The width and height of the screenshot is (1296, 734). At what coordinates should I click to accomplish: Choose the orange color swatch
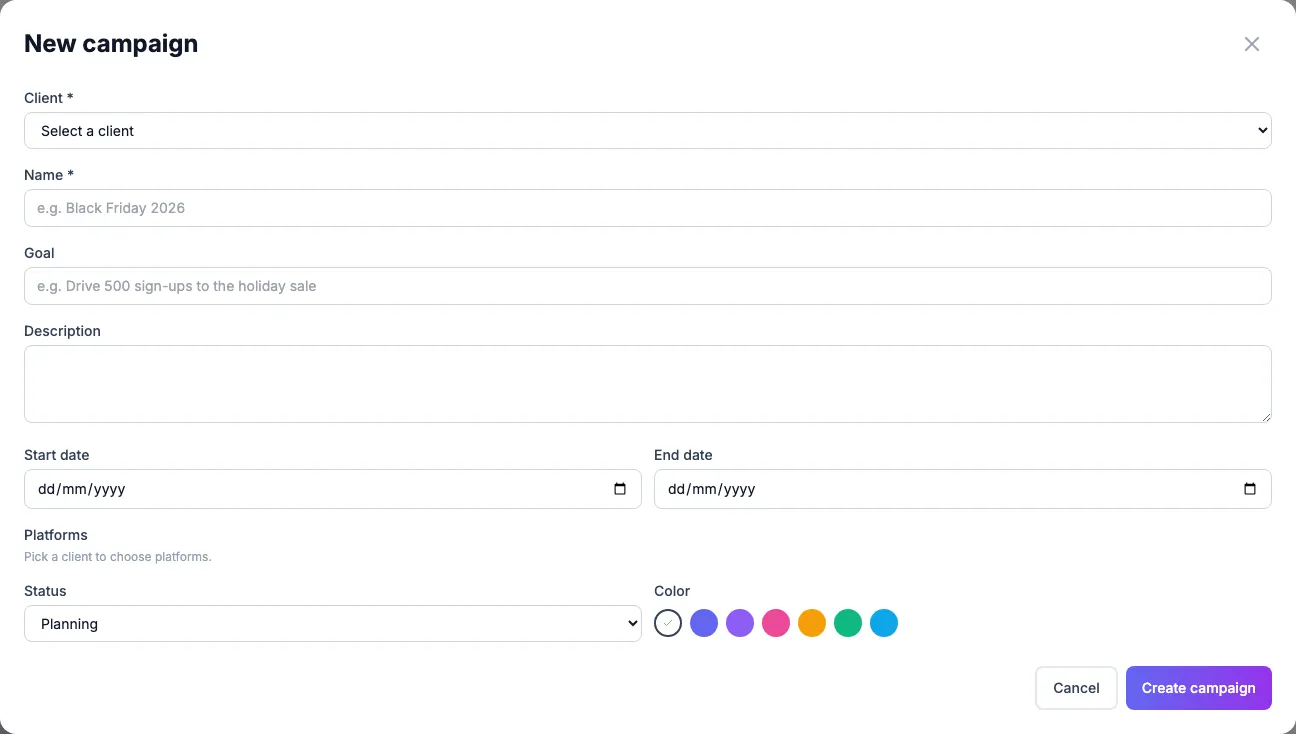(x=812, y=623)
